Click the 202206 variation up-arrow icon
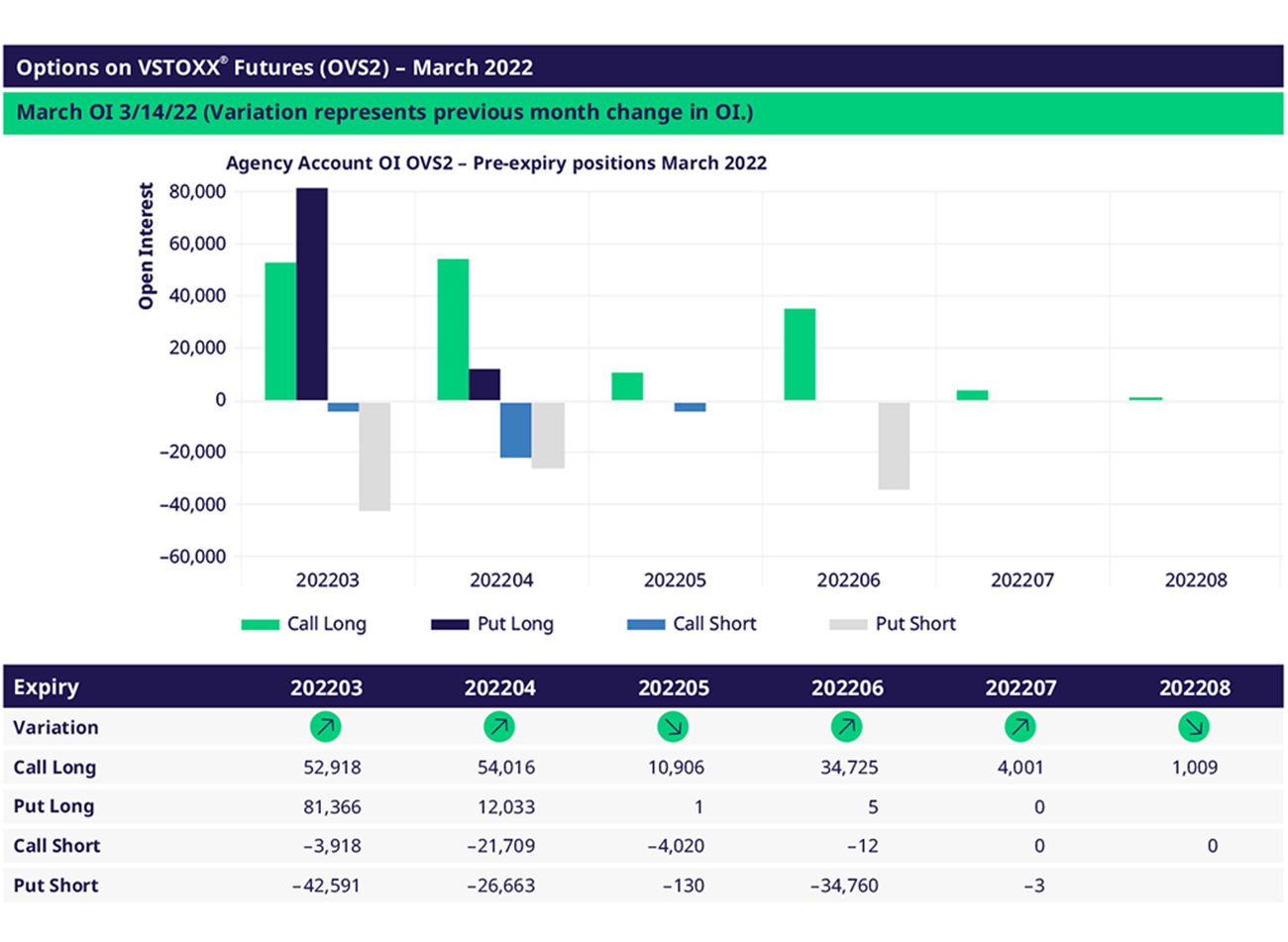This screenshot has height=942, width=1288. pos(846,727)
